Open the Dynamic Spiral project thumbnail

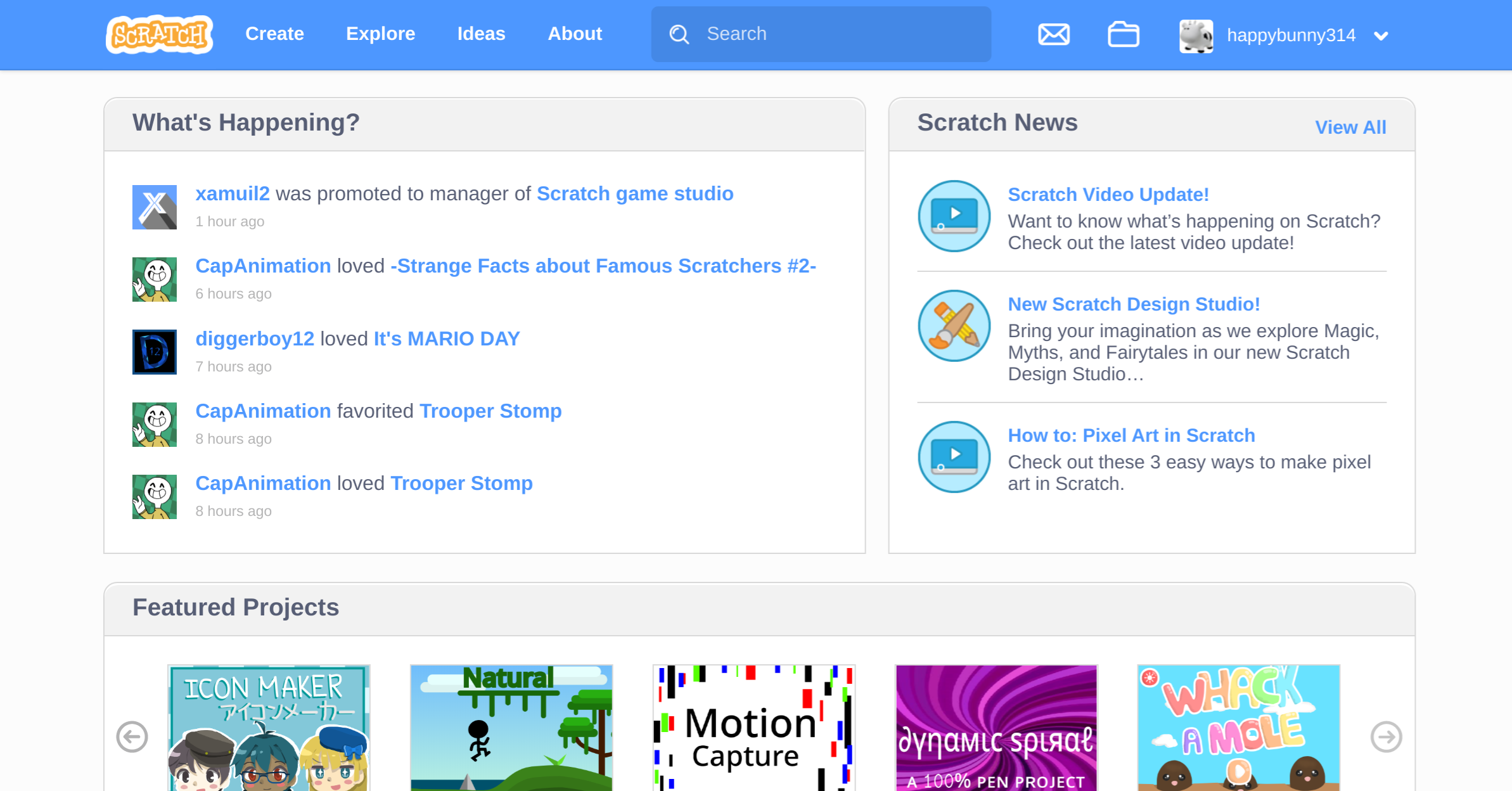(x=996, y=728)
